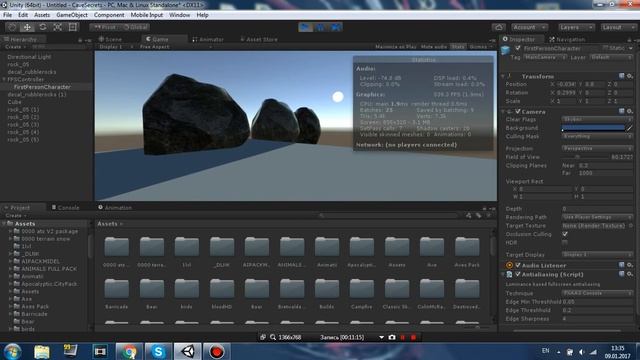Image resolution: width=640 pixels, height=360 pixels.
Task: Click the game object cube icon in Inspector
Action: click(x=506, y=50)
